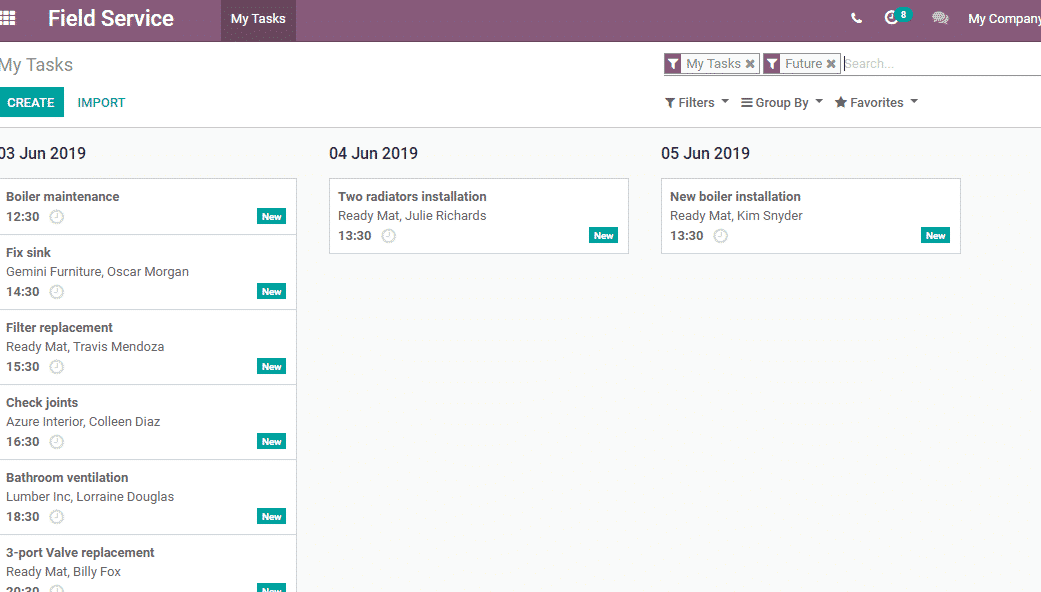Select the My Tasks menu item

click(258, 19)
